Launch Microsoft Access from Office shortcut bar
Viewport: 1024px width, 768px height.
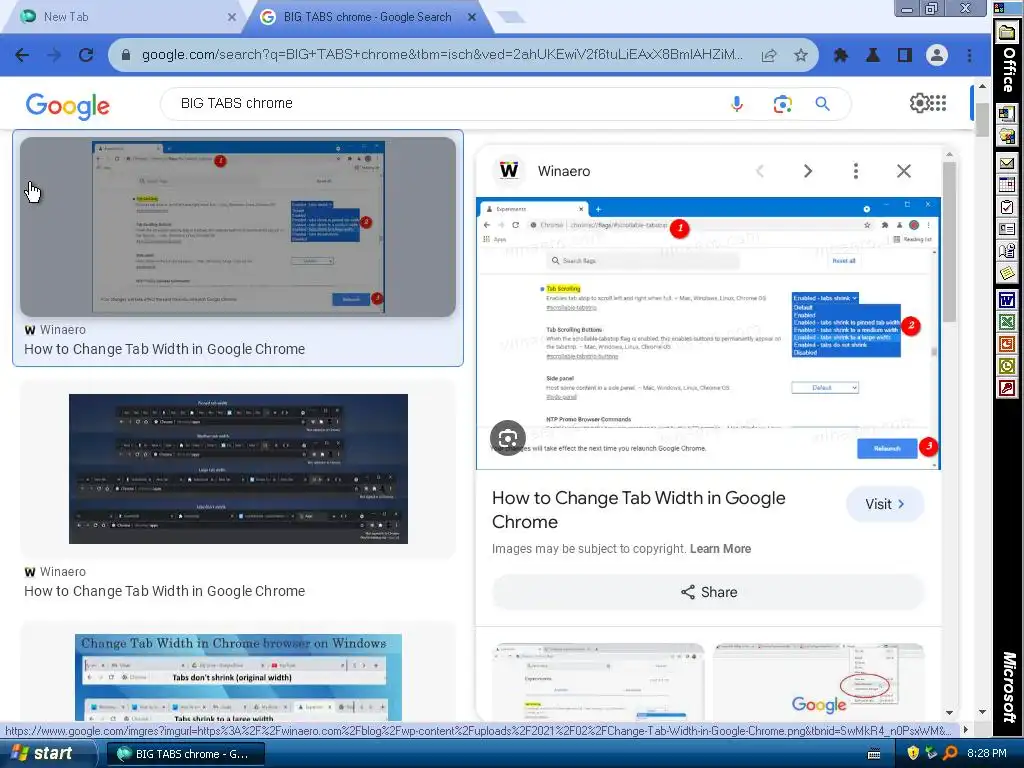pyautogui.click(x=1007, y=389)
